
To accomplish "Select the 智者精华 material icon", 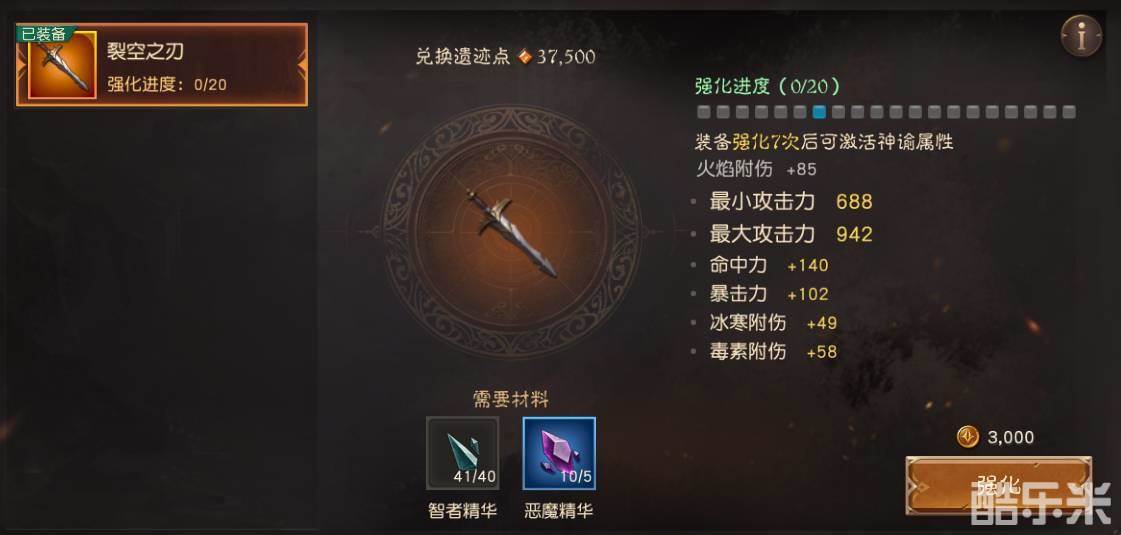I will (x=463, y=453).
